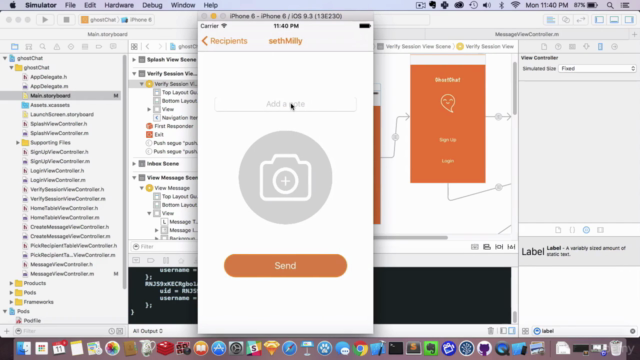Expand the Splash View Scene

click(x=134, y=60)
